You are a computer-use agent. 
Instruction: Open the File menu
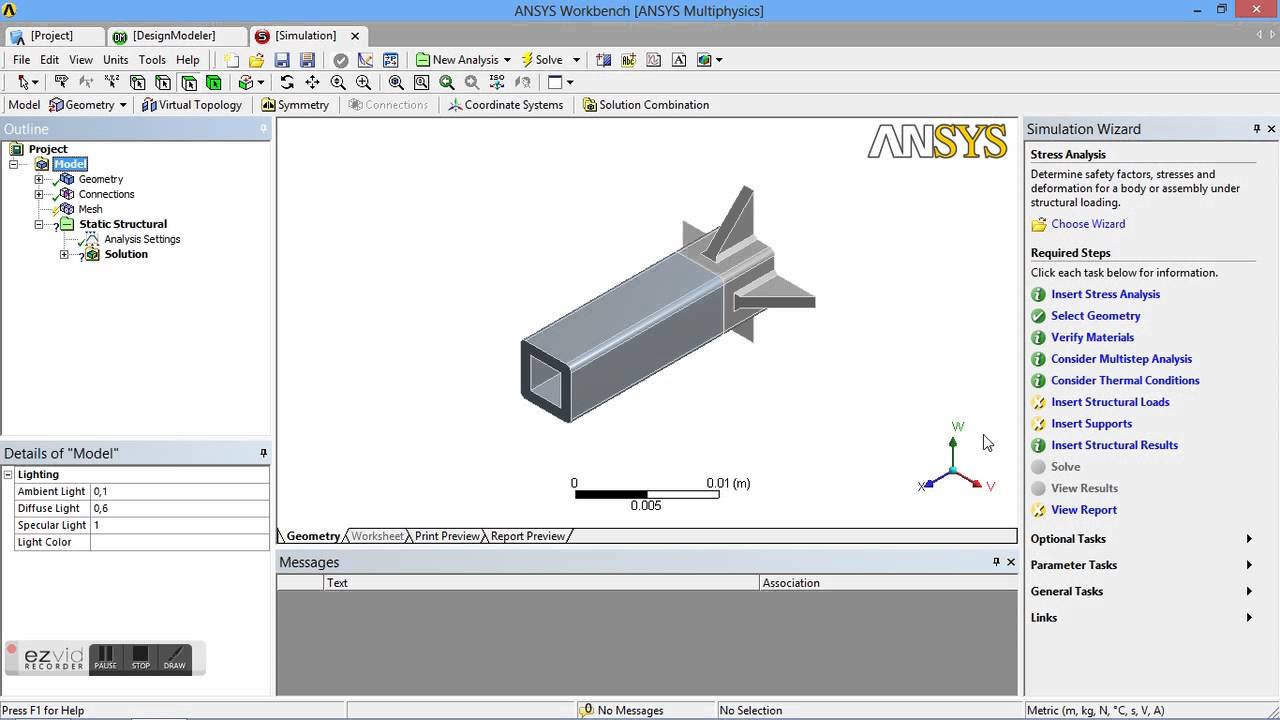(21, 60)
